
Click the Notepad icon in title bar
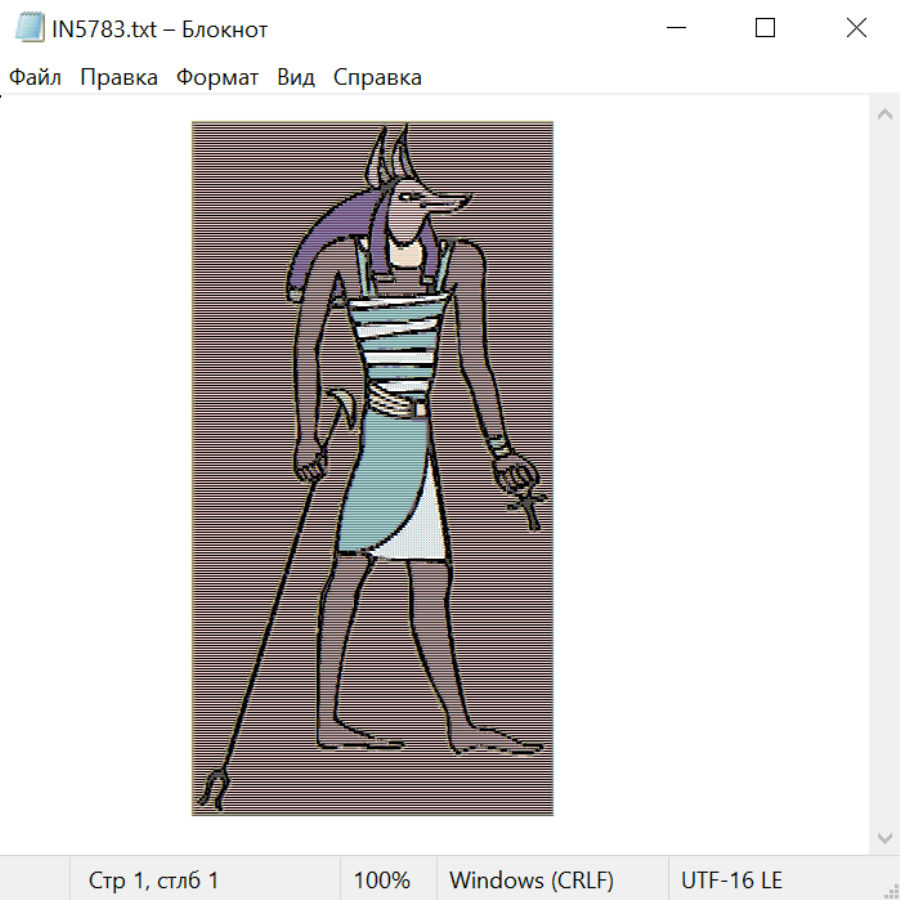tap(29, 29)
